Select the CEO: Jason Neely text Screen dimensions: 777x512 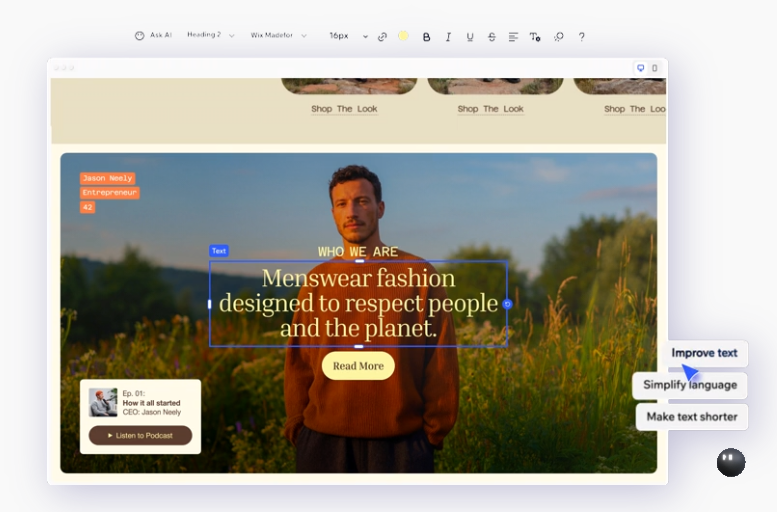tap(152, 412)
